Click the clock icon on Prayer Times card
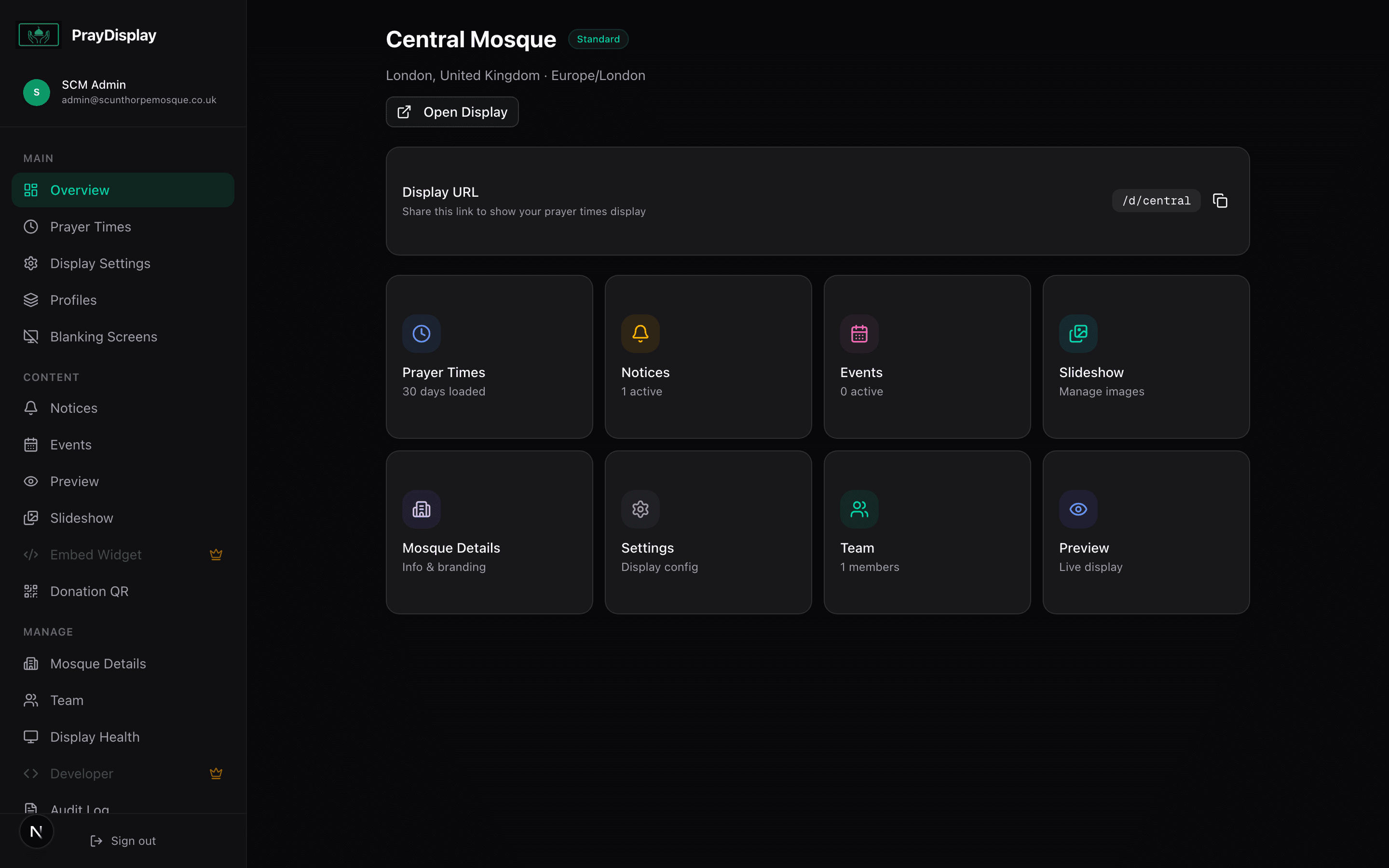The image size is (1389, 868). (422, 334)
